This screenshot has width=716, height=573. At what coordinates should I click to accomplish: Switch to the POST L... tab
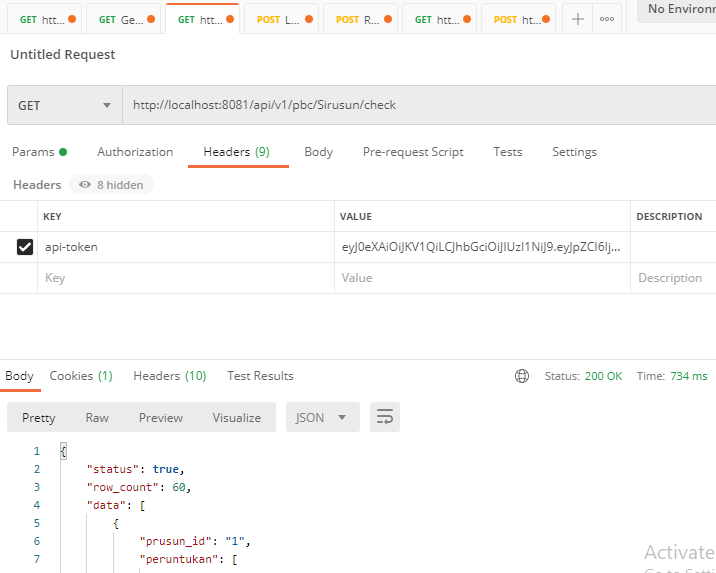[x=280, y=20]
